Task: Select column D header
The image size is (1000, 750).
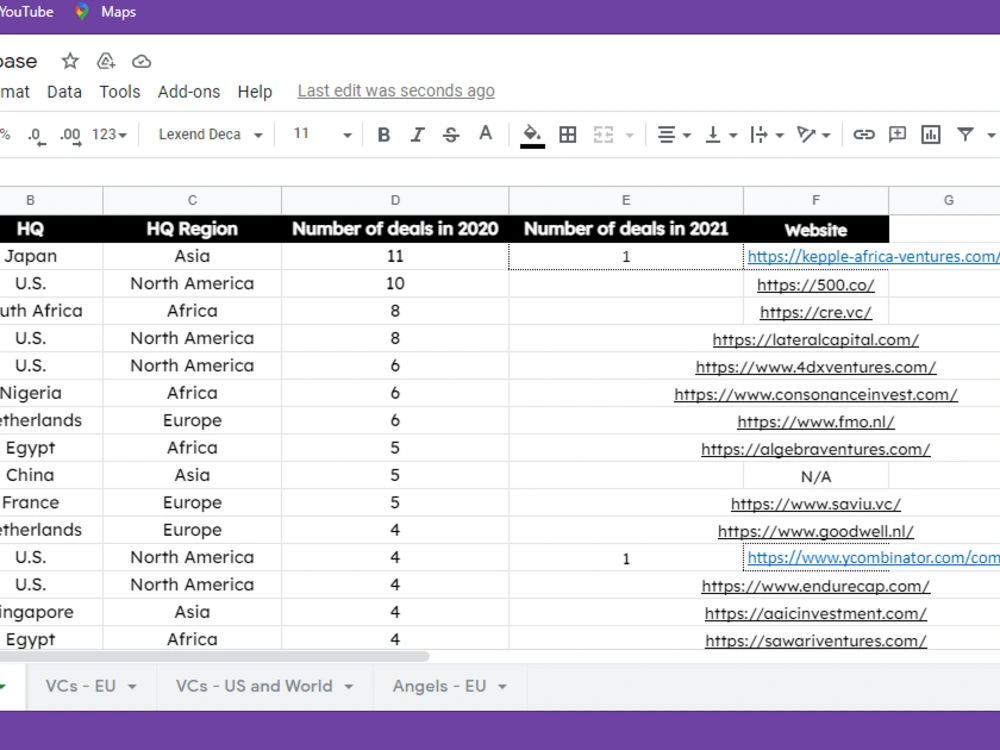Action: tap(395, 200)
